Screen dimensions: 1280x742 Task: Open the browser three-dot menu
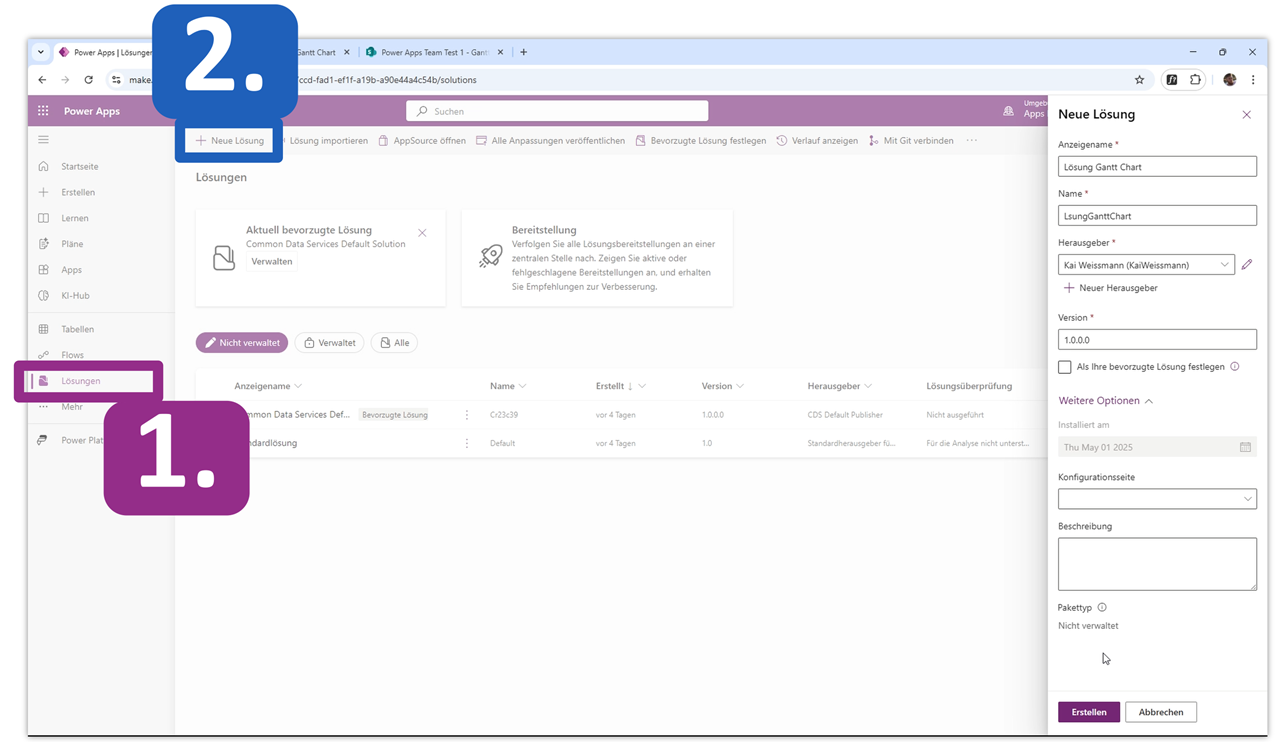(x=1253, y=80)
